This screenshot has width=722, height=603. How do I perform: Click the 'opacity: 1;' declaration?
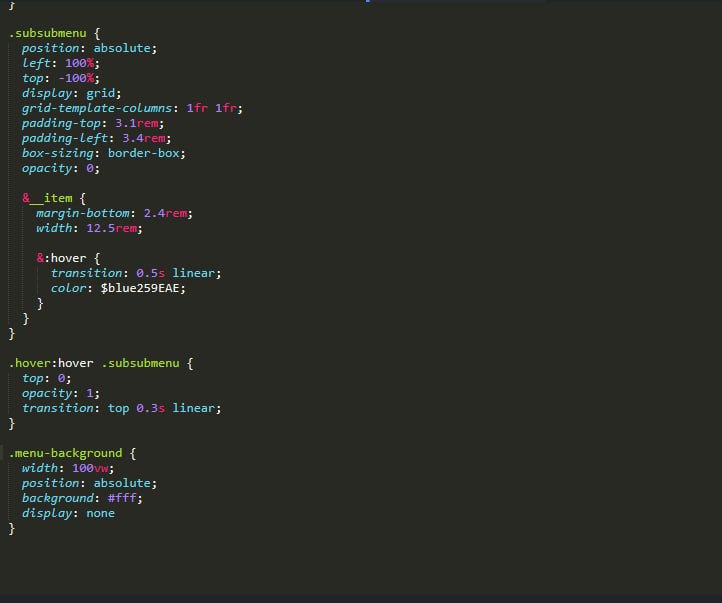(x=61, y=393)
